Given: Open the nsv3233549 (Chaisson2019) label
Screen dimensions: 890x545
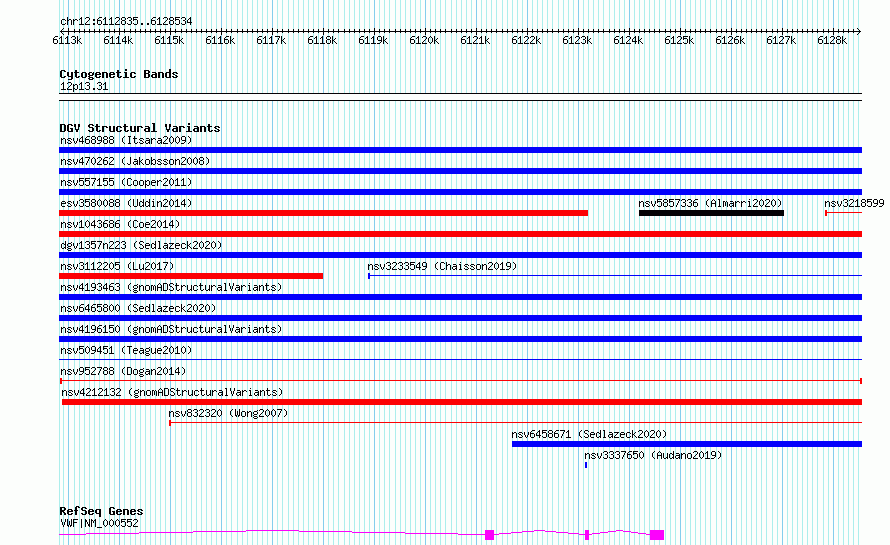Looking at the screenshot, I should pyautogui.click(x=442, y=266).
